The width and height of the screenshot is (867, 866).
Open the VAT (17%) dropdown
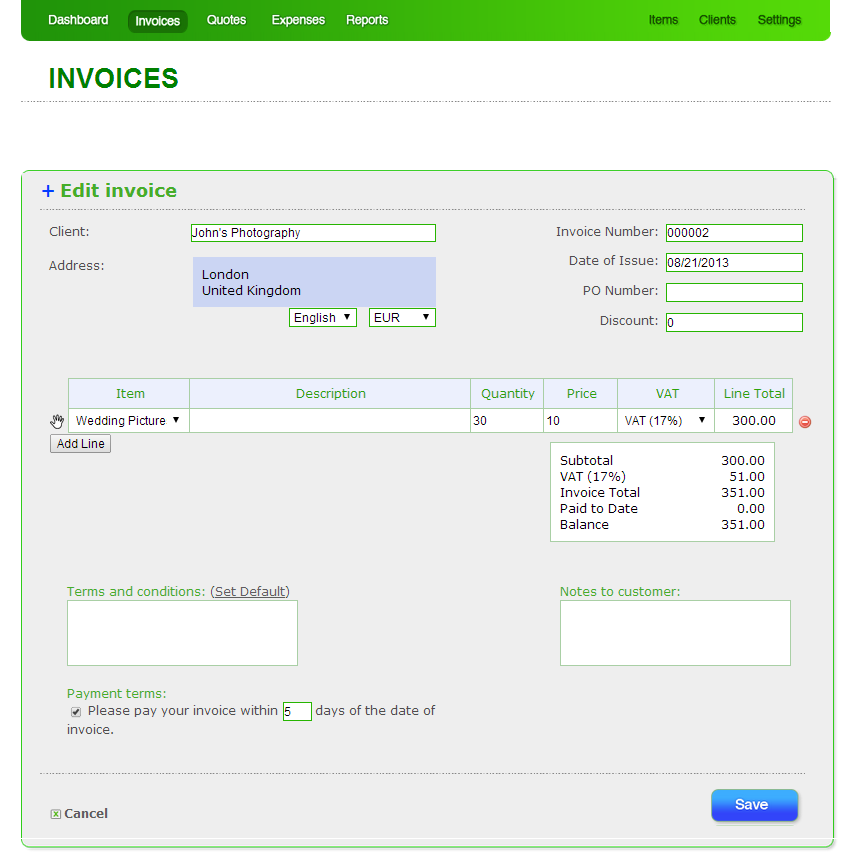coord(664,420)
